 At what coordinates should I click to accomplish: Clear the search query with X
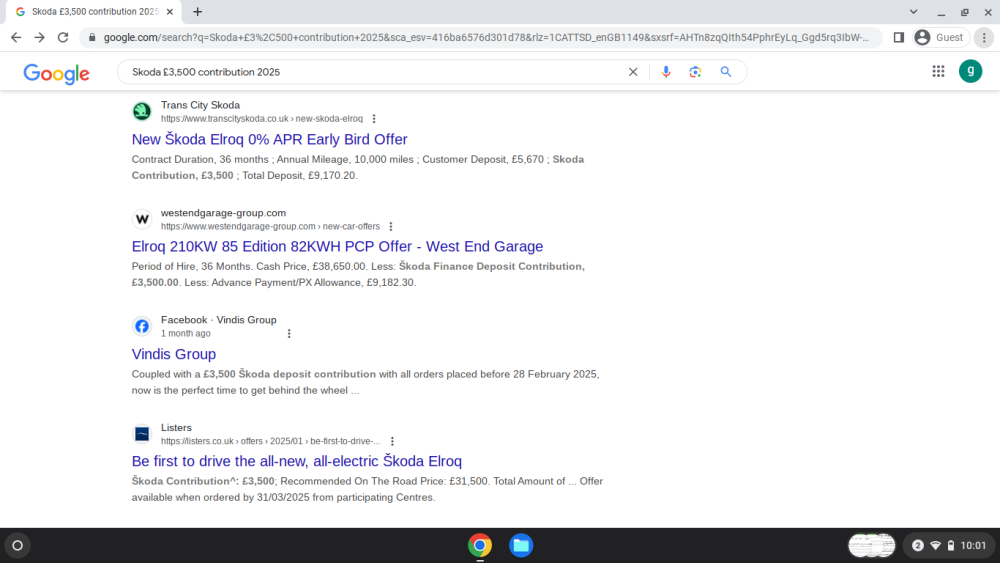(x=633, y=72)
